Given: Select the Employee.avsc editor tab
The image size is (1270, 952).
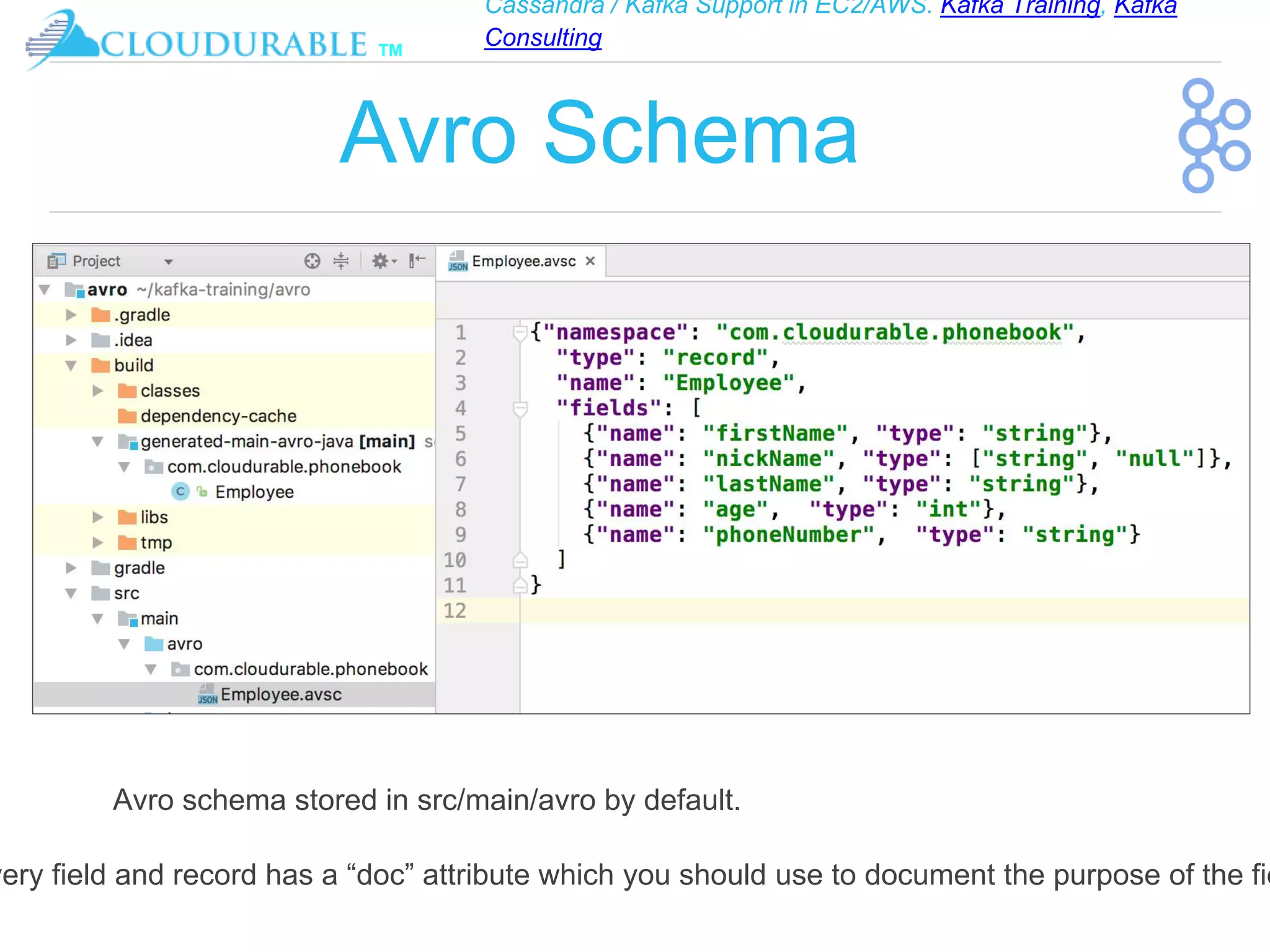Looking at the screenshot, I should point(523,262).
